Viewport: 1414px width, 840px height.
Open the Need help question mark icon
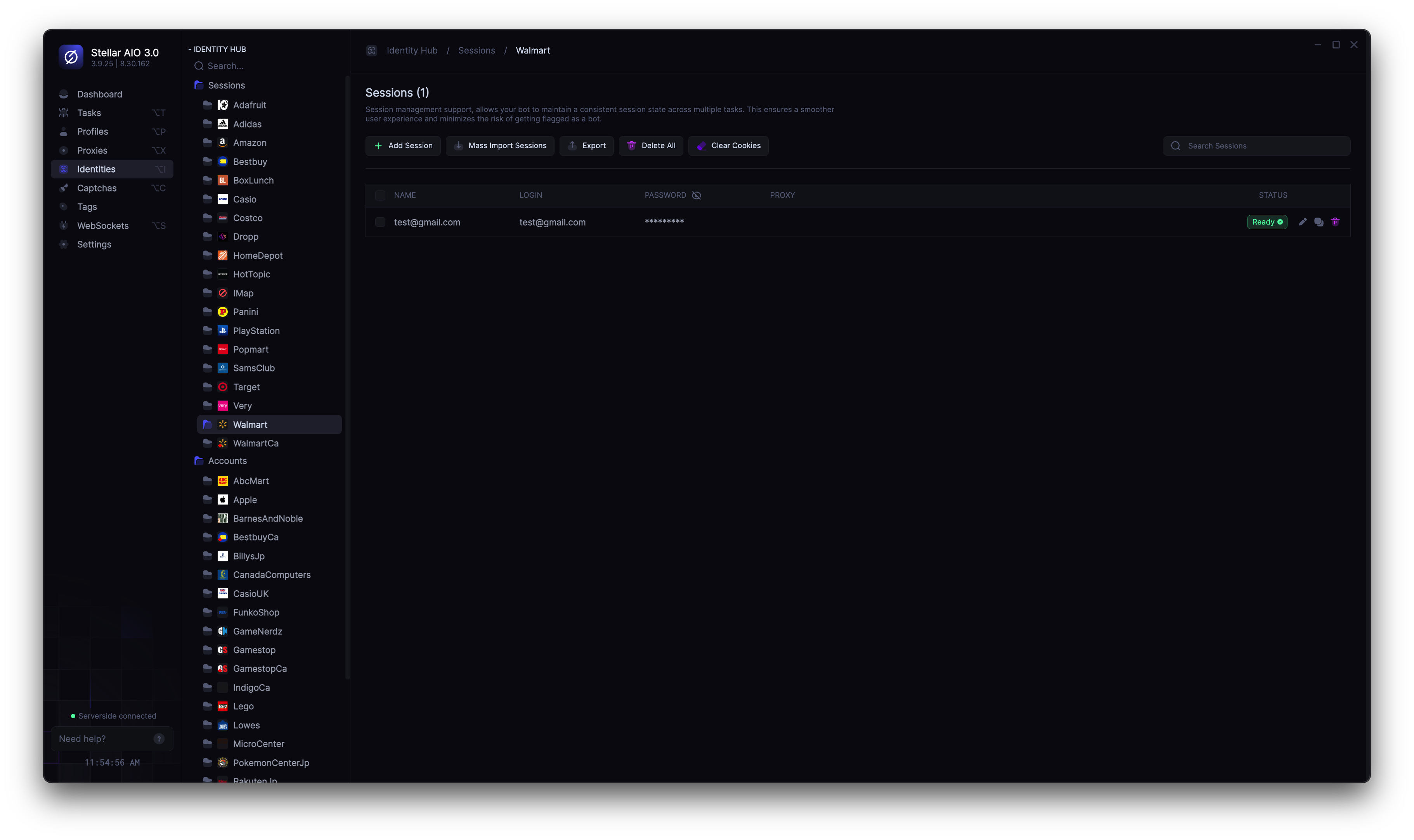[159, 739]
